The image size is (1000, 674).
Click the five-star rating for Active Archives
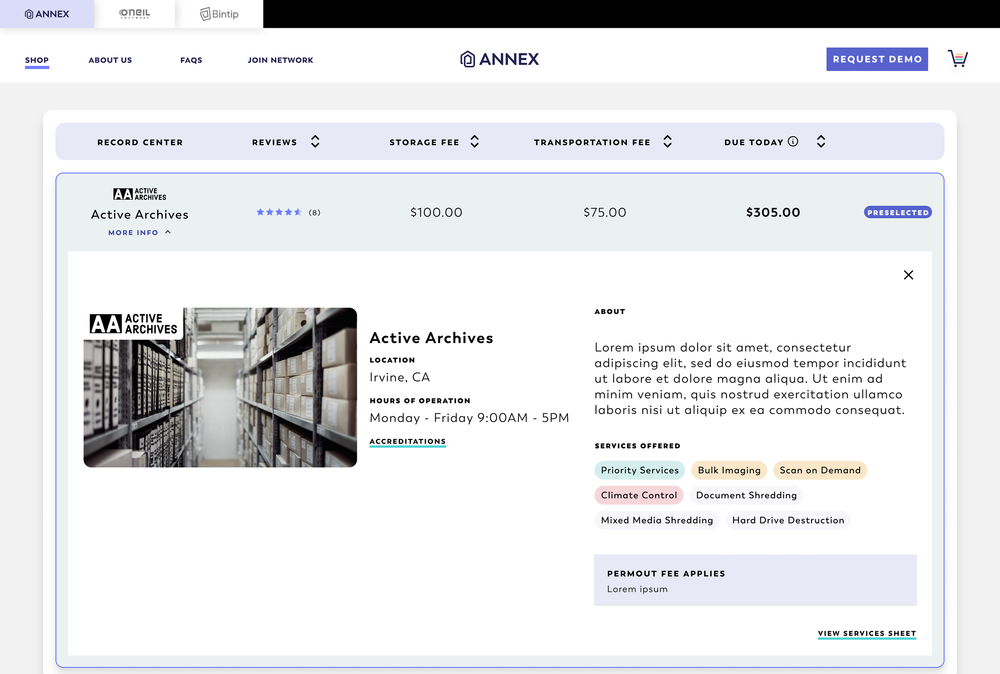pos(279,212)
